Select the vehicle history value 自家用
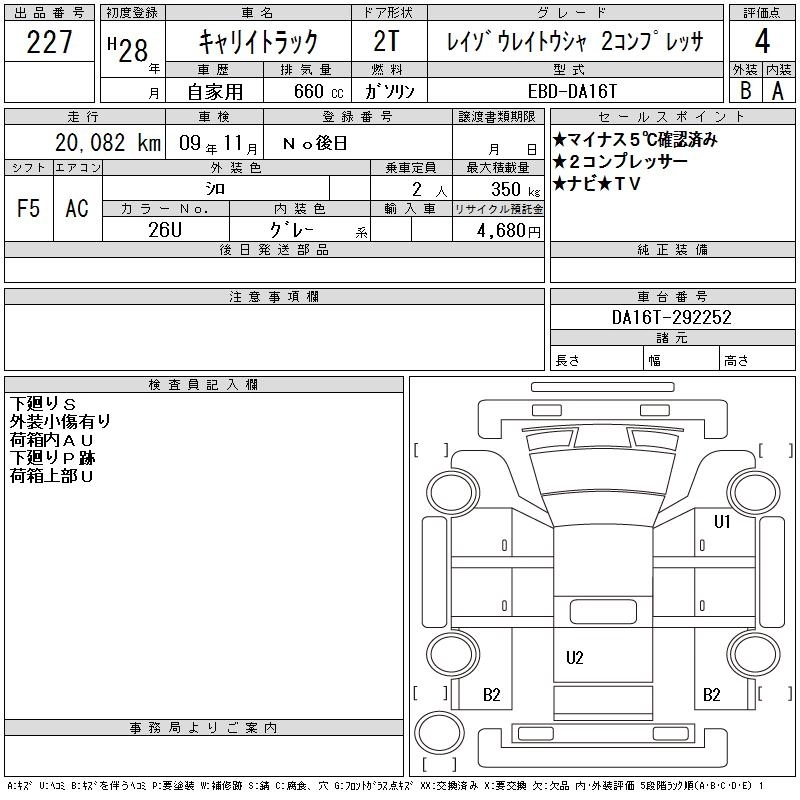 [x=215, y=92]
